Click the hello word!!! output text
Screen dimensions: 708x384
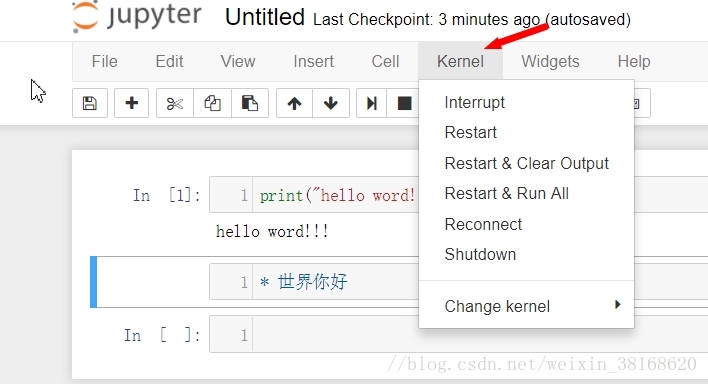point(272,231)
